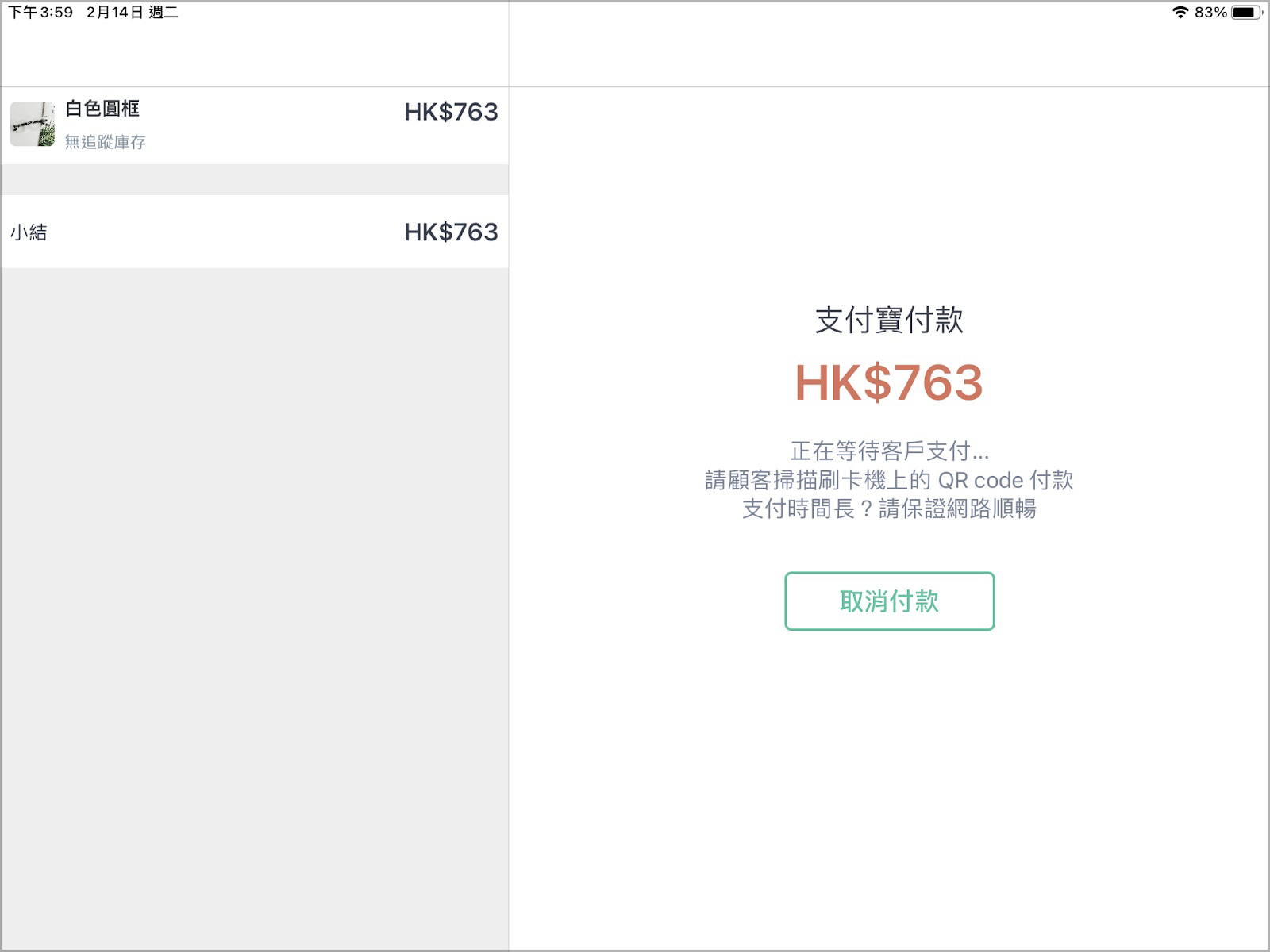Tap the Wi-Fi icon in the status bar

(x=1180, y=12)
